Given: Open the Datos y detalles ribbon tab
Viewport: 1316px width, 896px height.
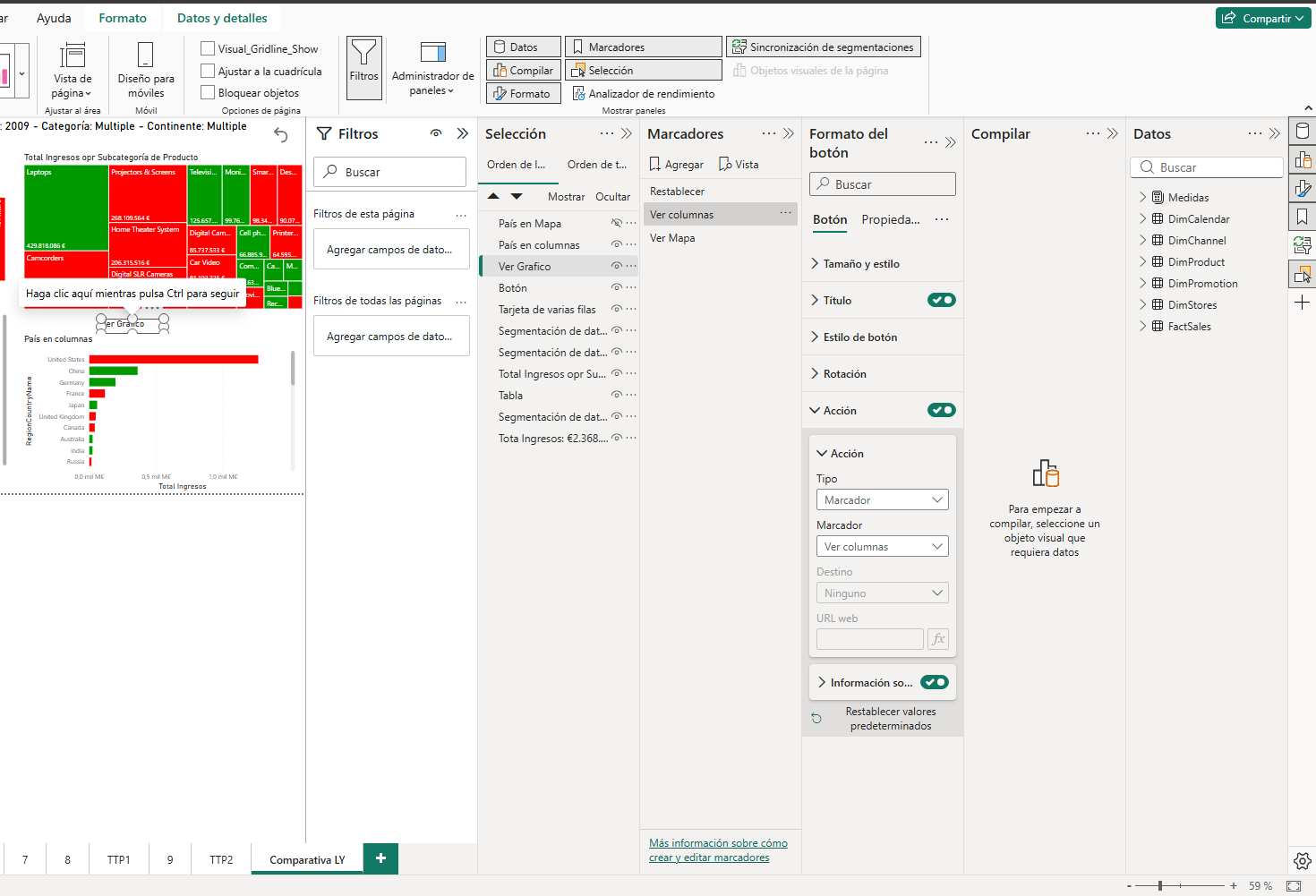Looking at the screenshot, I should (222, 18).
